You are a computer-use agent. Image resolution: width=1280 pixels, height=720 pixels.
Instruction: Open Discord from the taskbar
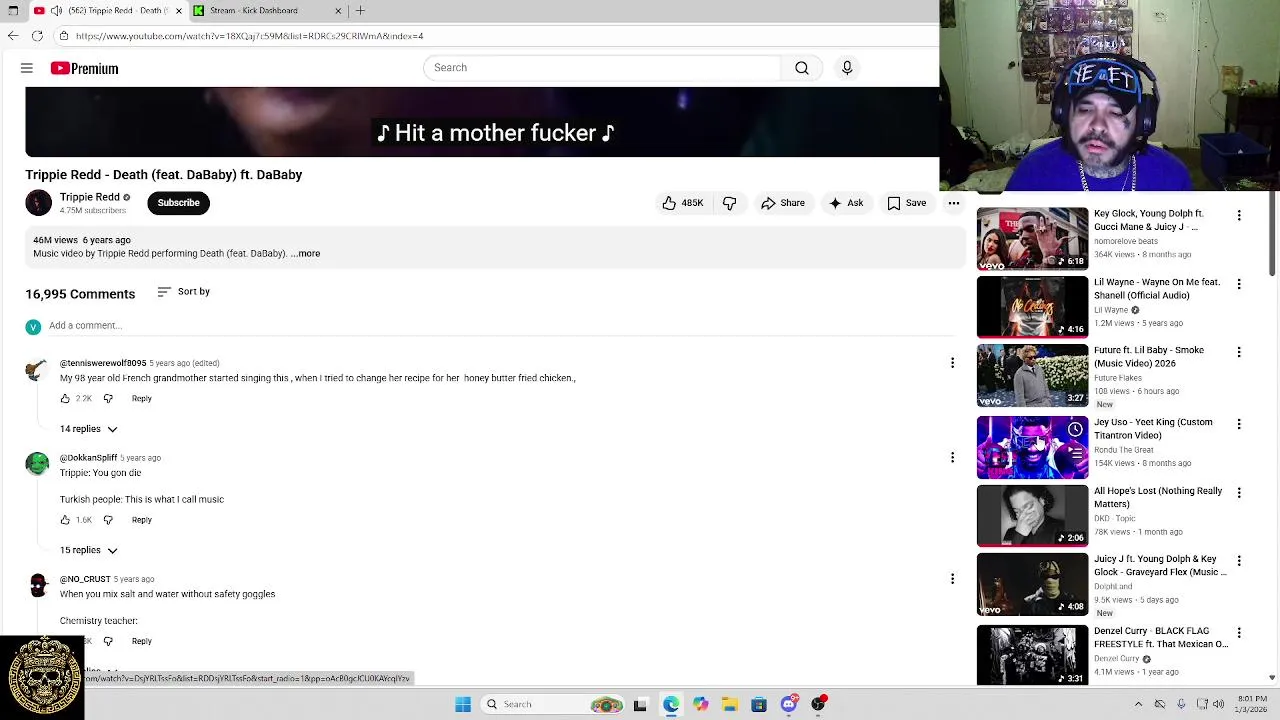point(789,704)
